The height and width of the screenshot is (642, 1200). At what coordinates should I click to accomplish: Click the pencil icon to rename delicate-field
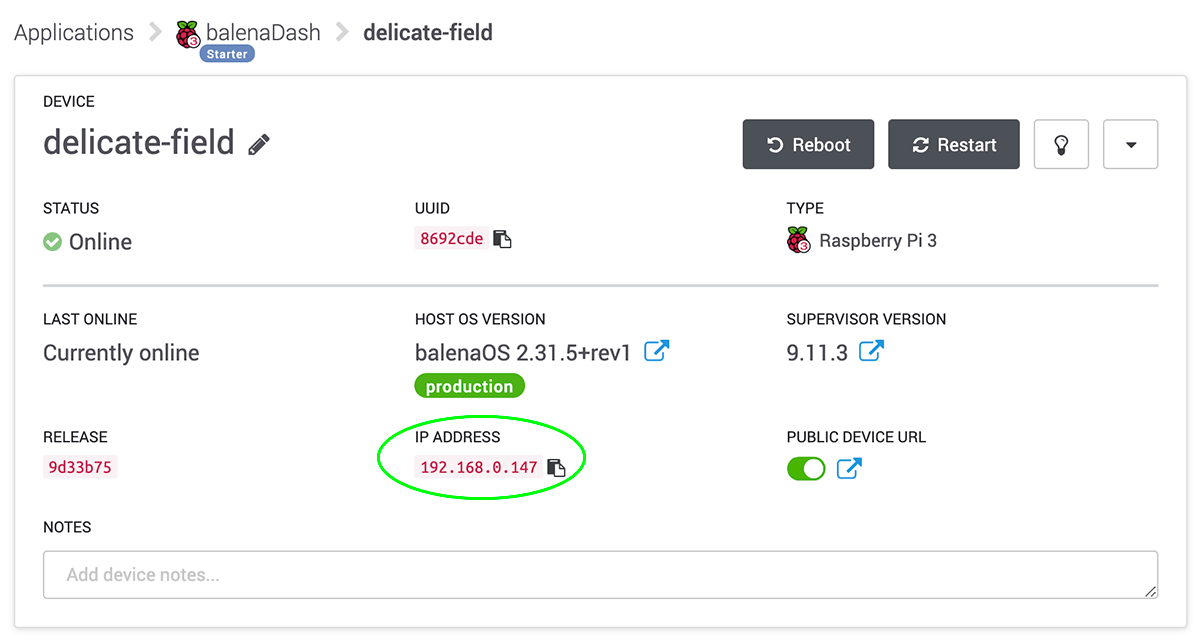259,144
